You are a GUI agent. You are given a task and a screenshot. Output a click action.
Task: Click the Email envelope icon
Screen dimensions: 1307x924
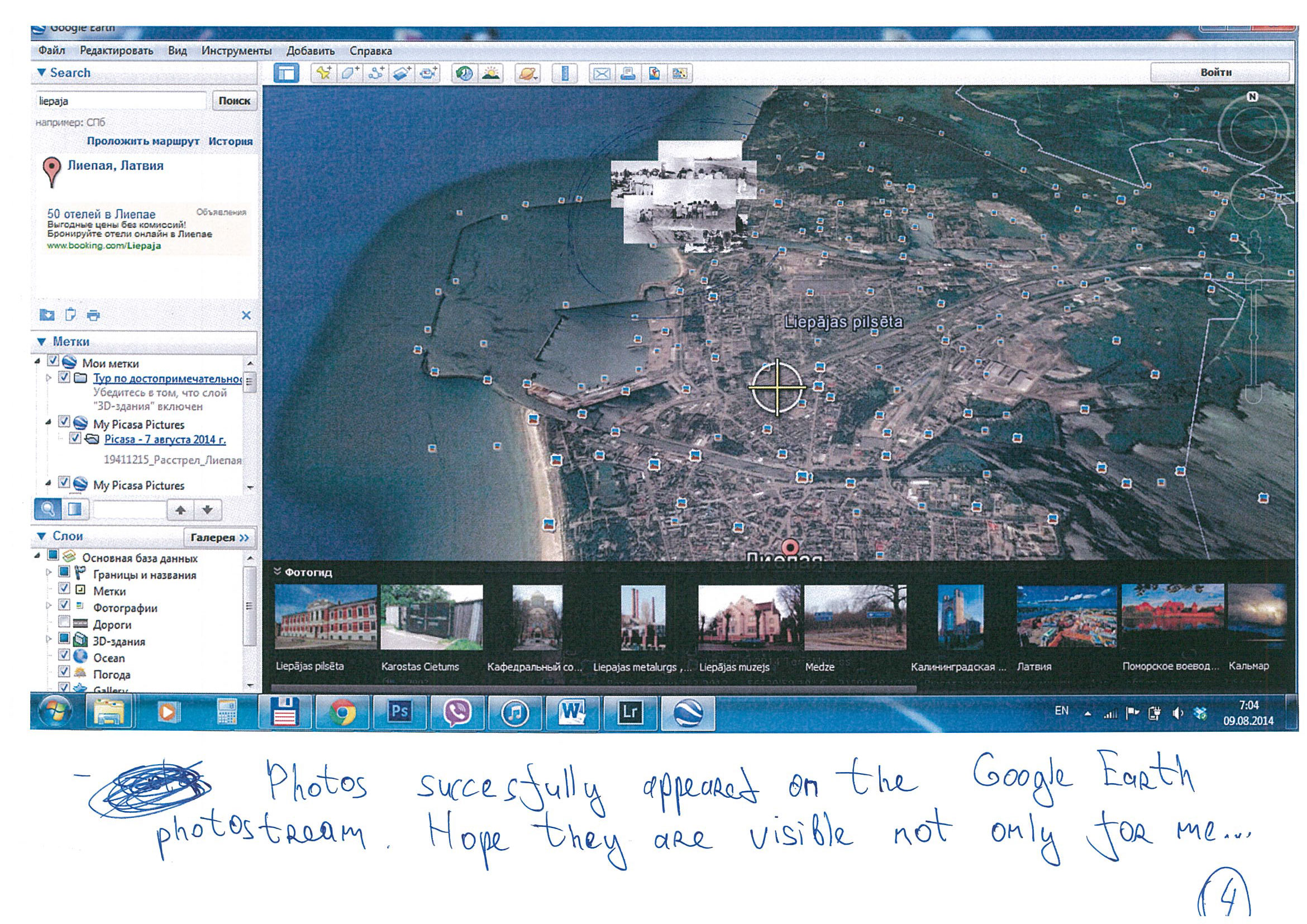tap(602, 73)
